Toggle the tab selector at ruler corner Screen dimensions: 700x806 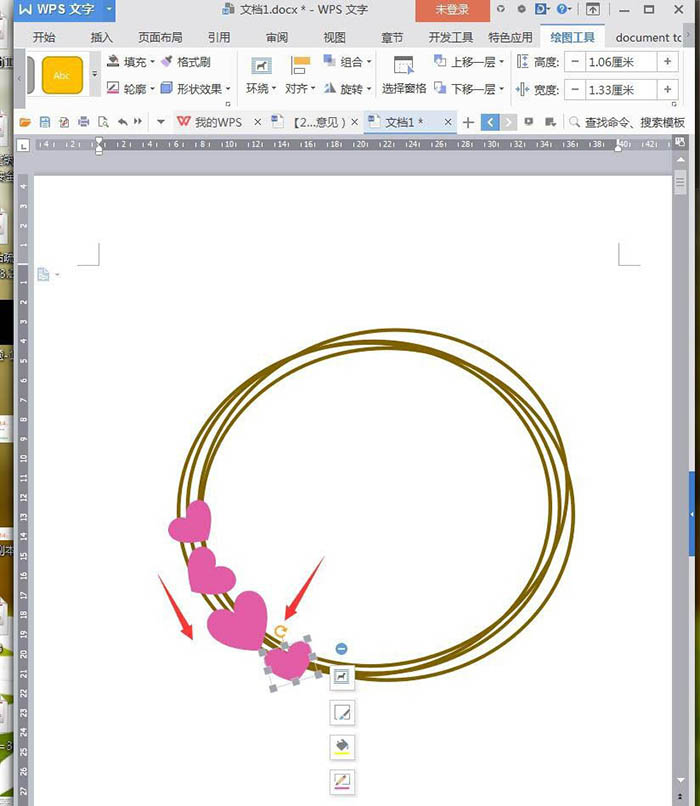23,146
